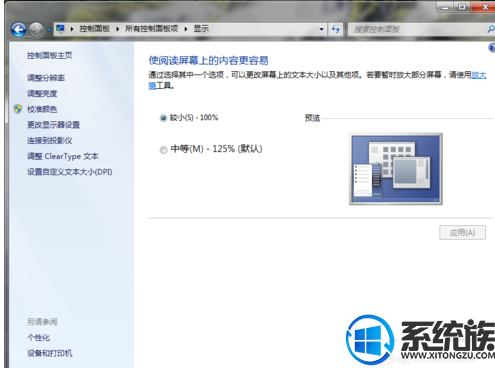Open 调整 ClearType 文本 link
This screenshot has width=495, height=368.
[x=63, y=156]
